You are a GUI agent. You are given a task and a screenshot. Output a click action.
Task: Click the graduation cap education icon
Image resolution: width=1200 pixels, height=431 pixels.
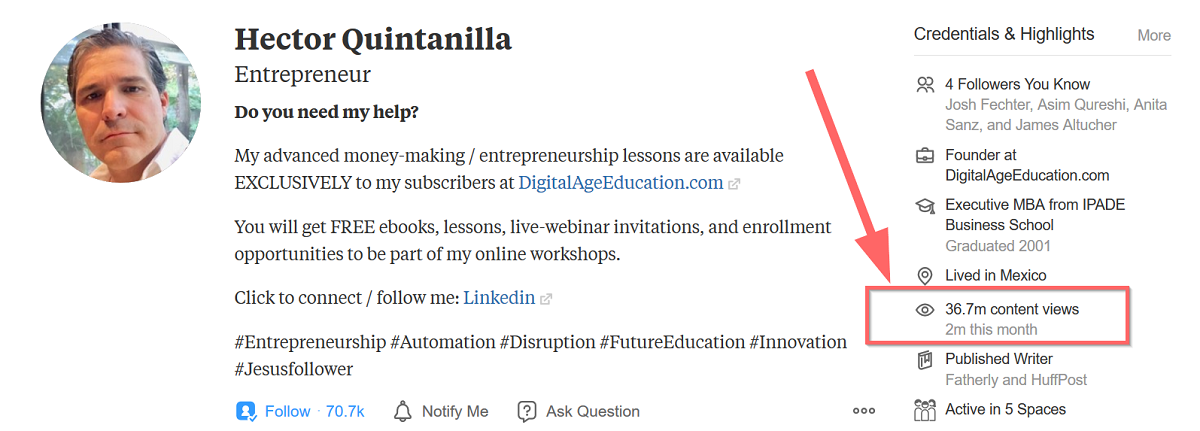(x=925, y=205)
